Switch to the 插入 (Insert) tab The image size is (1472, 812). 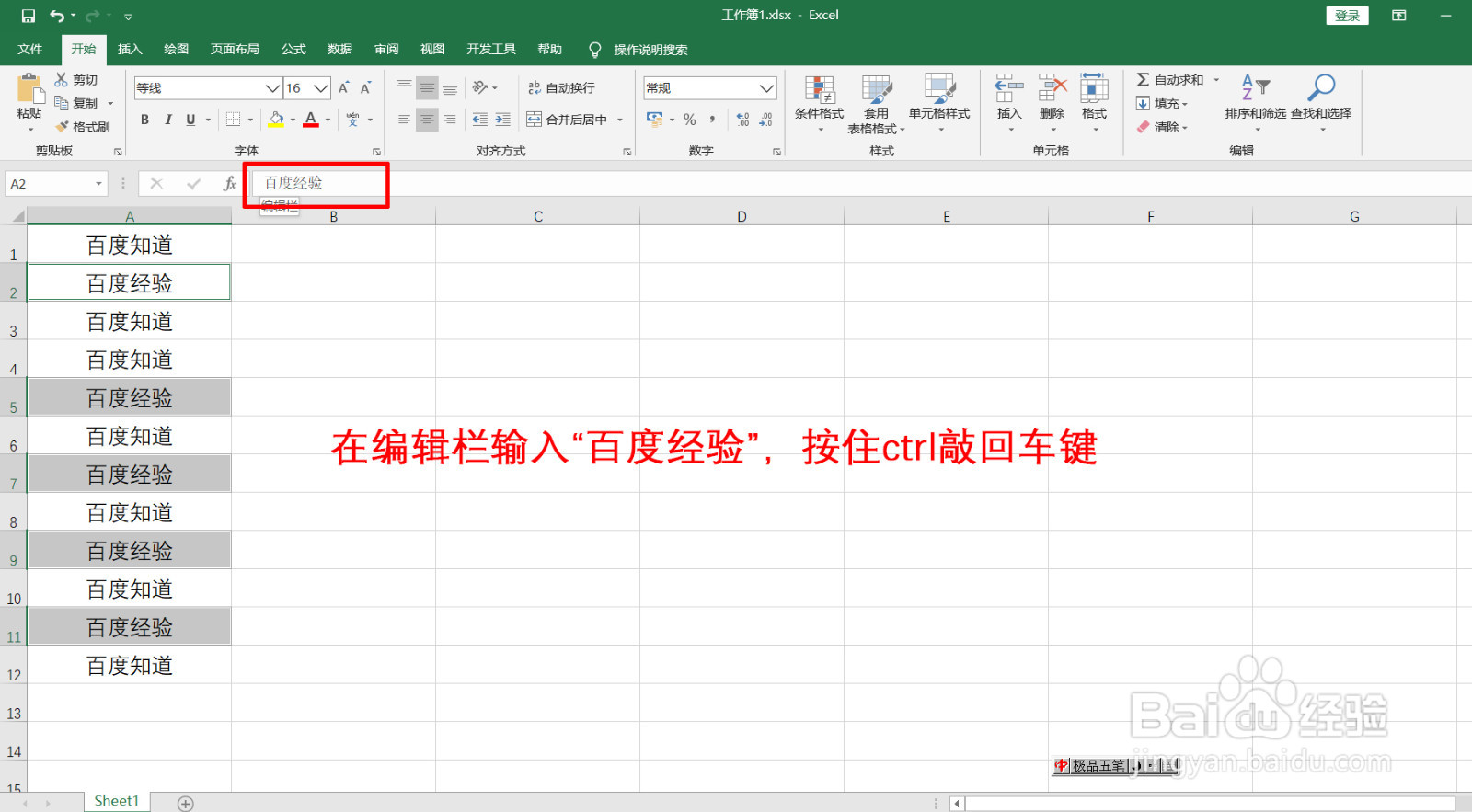point(130,50)
